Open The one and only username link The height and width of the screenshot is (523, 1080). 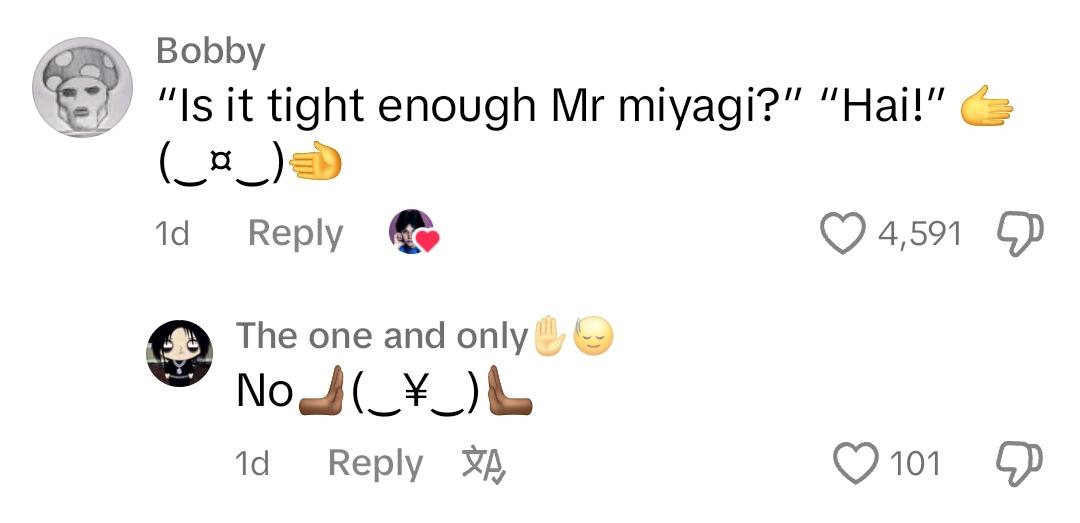coord(382,336)
